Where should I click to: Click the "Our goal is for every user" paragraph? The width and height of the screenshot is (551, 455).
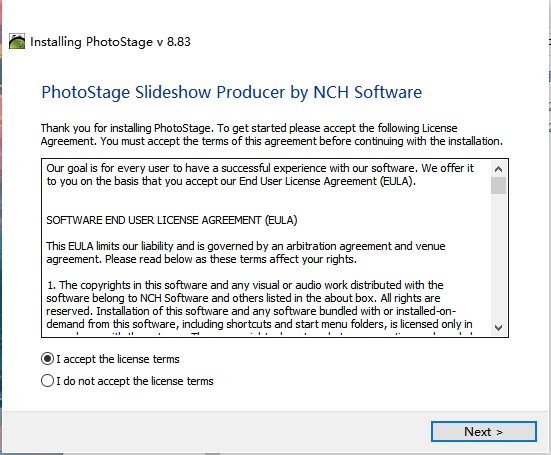coord(260,175)
